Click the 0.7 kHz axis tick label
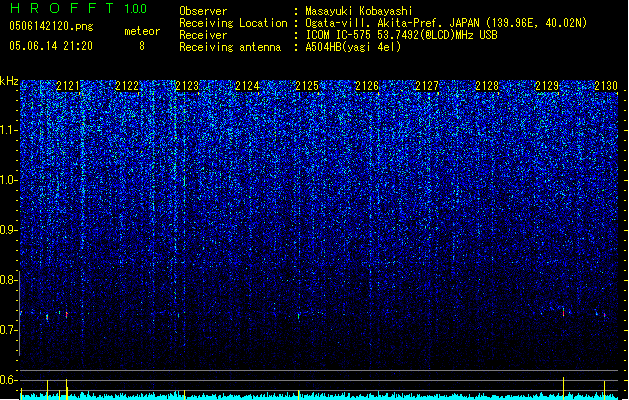Viewport: 629px width, 400px height. coord(9,330)
